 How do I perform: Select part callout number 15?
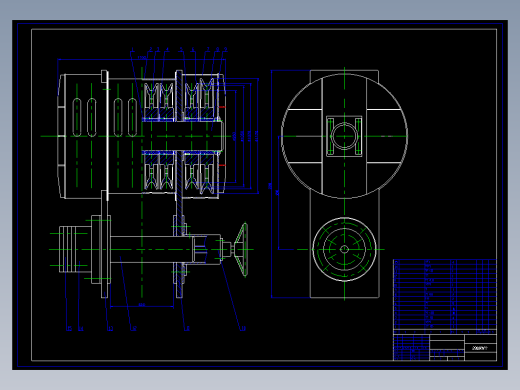click(x=69, y=329)
